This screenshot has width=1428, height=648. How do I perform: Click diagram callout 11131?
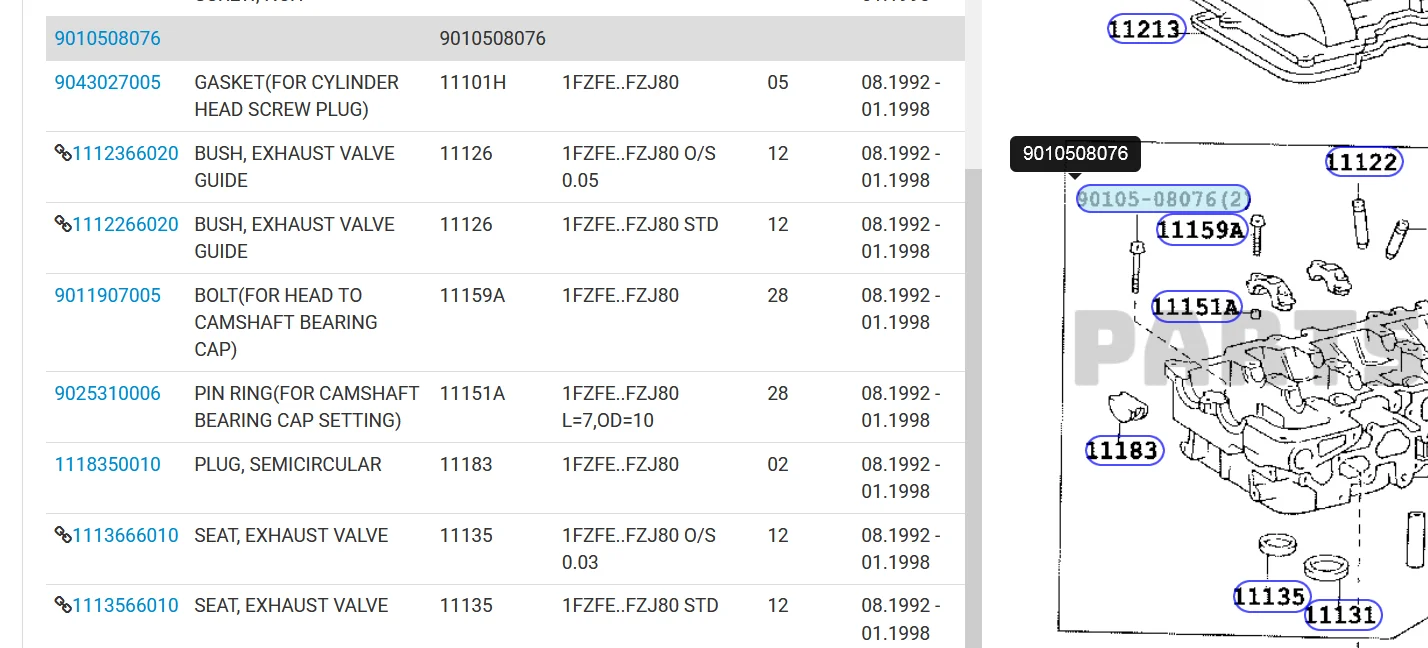coord(1342,614)
